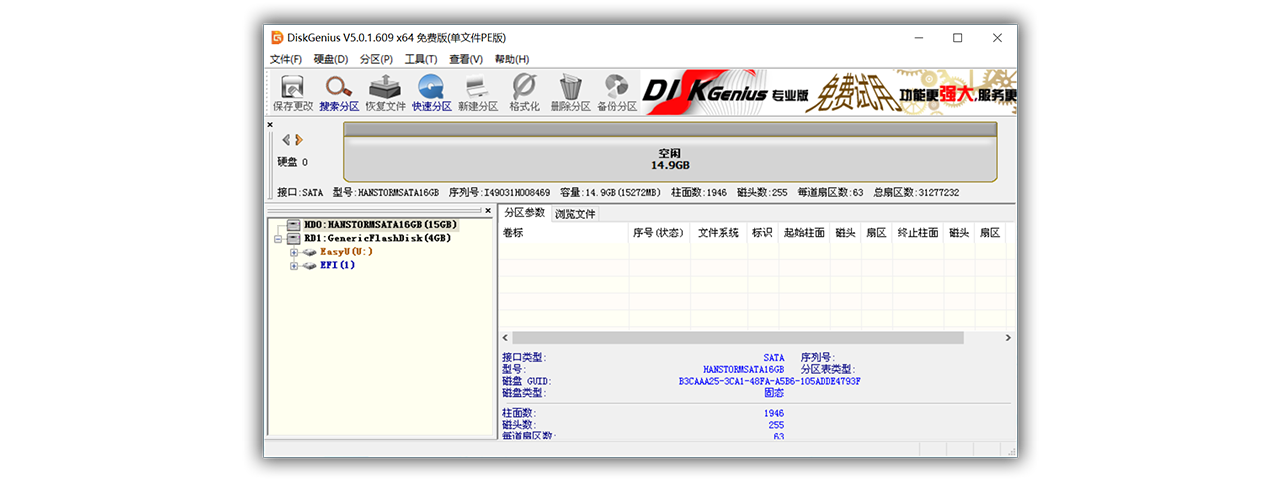This screenshot has width=1280, height=480.
Task: Open the 查看(V) menu
Action: click(466, 59)
